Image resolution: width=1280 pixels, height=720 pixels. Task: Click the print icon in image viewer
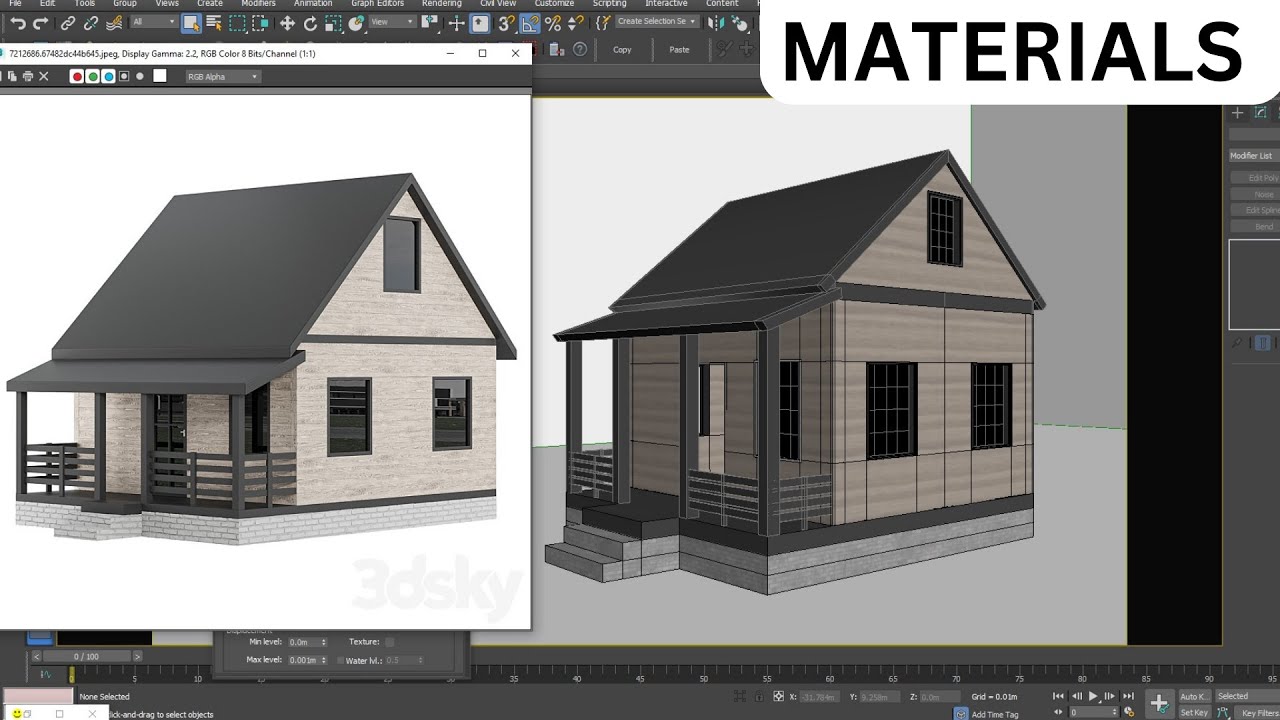coord(28,77)
